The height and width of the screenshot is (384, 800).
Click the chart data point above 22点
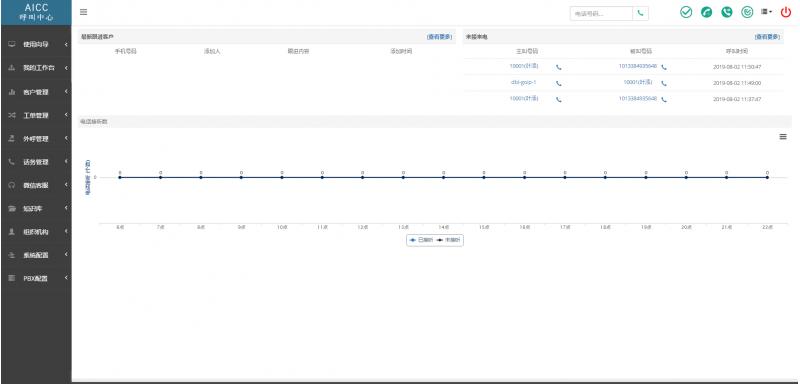[767, 177]
